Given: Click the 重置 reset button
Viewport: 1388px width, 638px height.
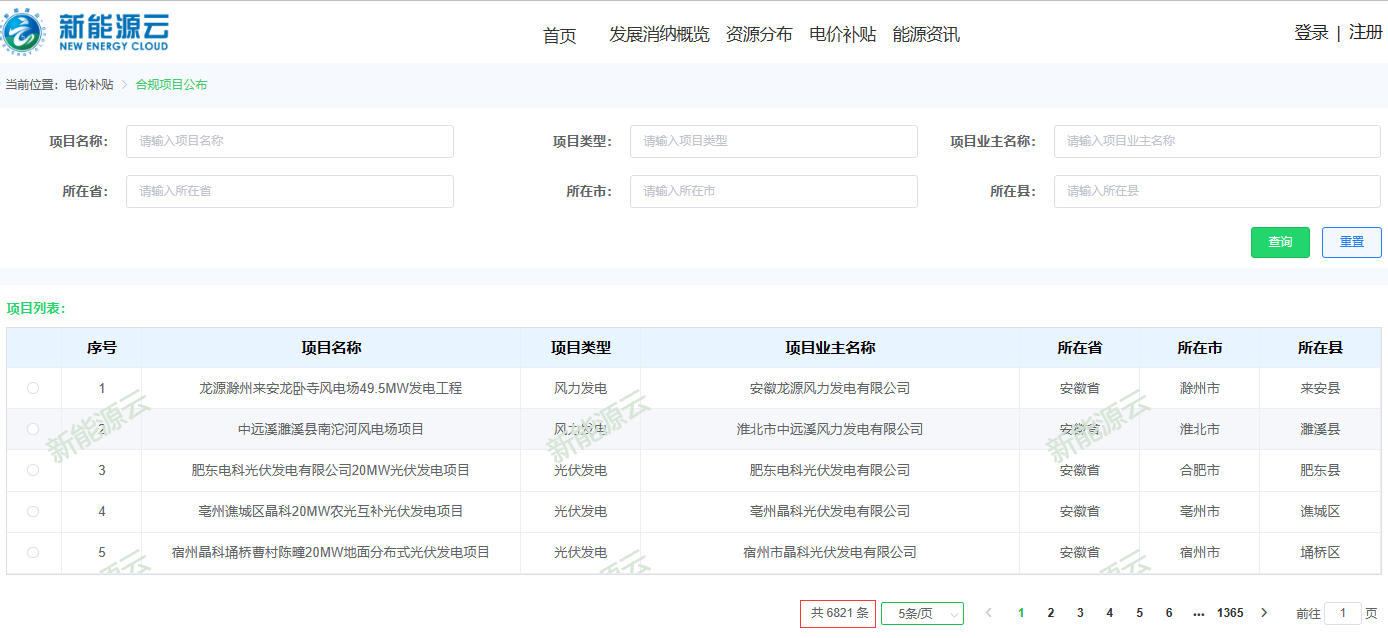Looking at the screenshot, I should coord(1351,242).
